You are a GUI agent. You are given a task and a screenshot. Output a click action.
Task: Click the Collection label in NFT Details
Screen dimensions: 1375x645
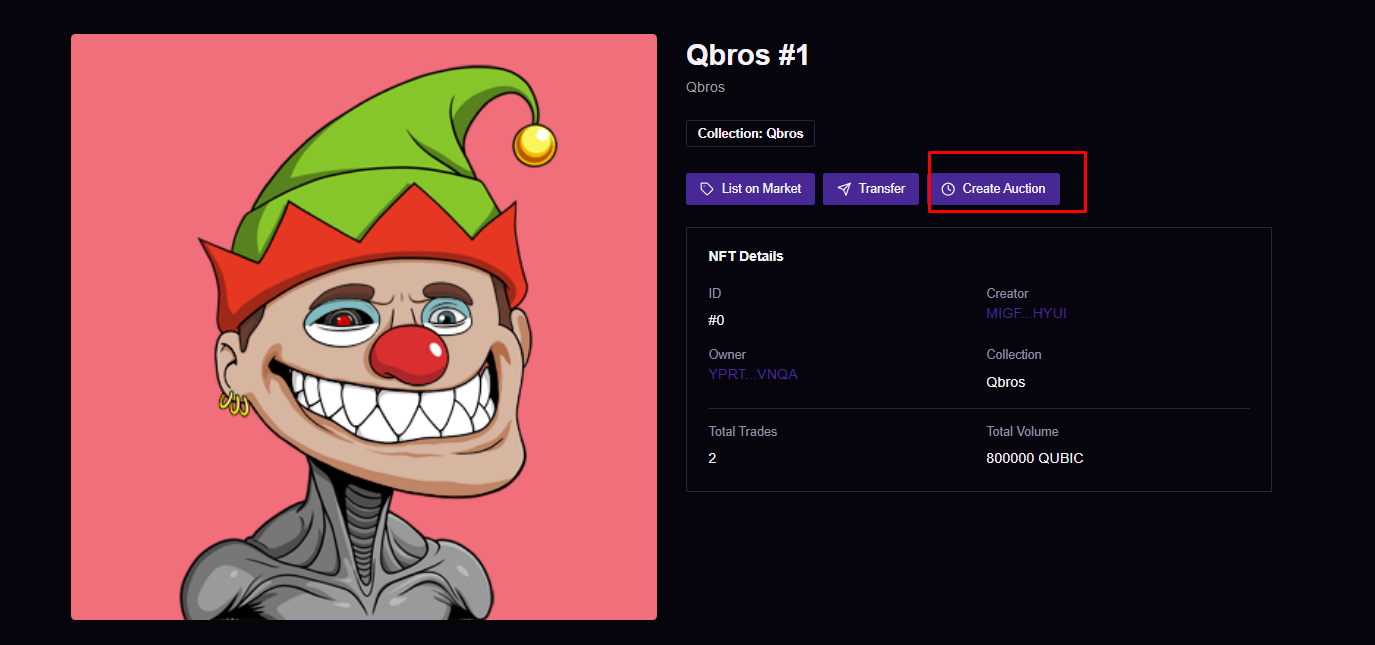coord(1014,355)
